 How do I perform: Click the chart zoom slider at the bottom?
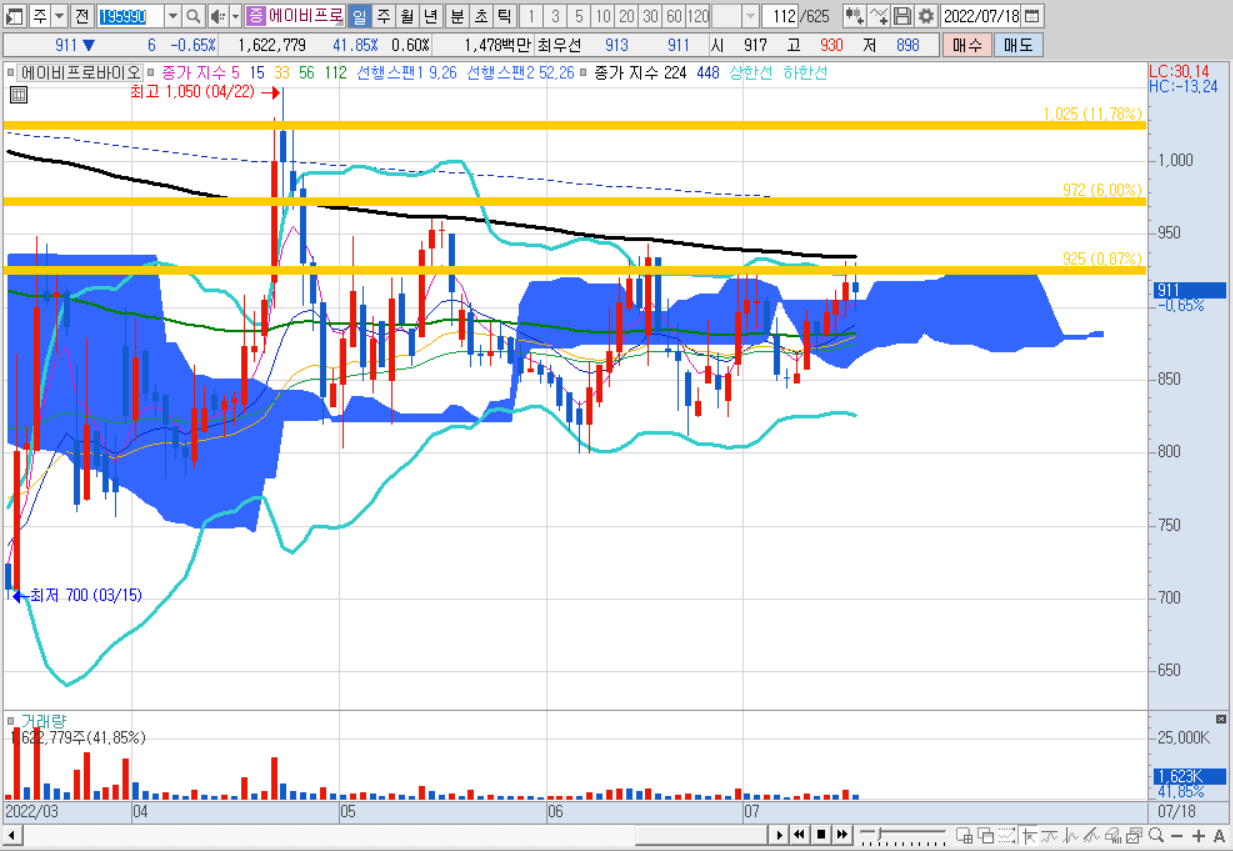[x=903, y=835]
